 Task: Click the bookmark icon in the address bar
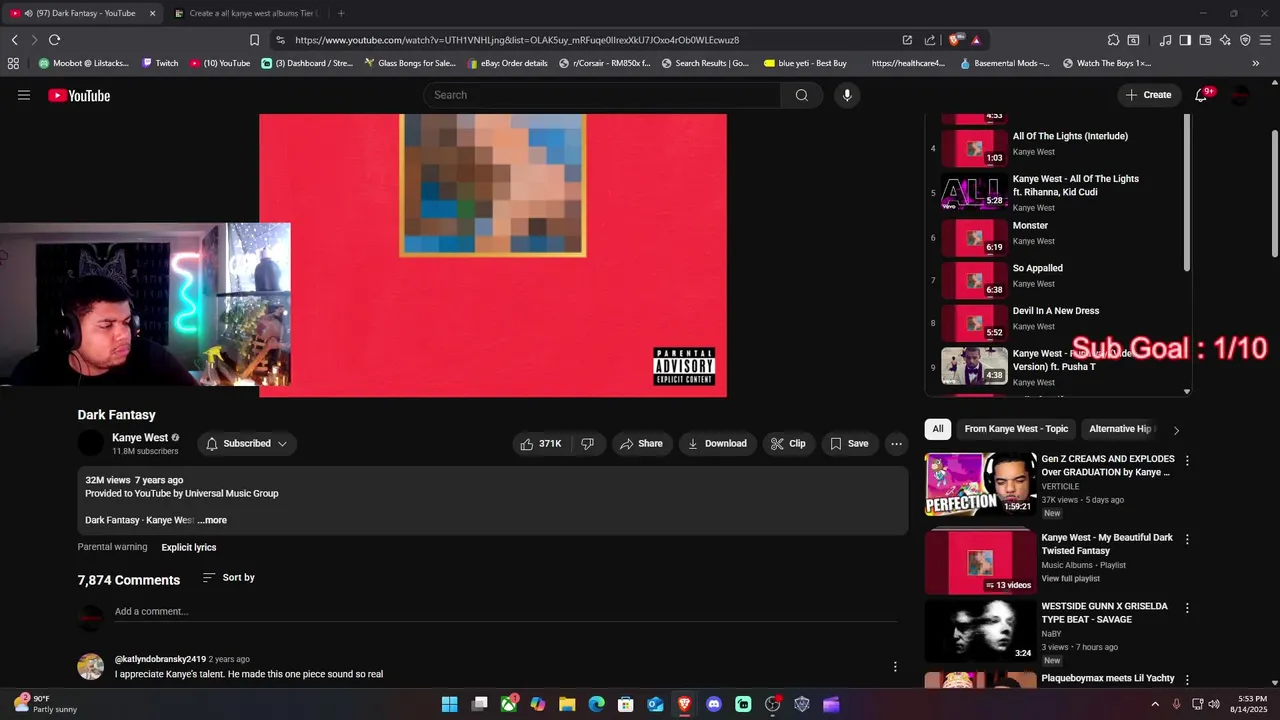point(254,40)
